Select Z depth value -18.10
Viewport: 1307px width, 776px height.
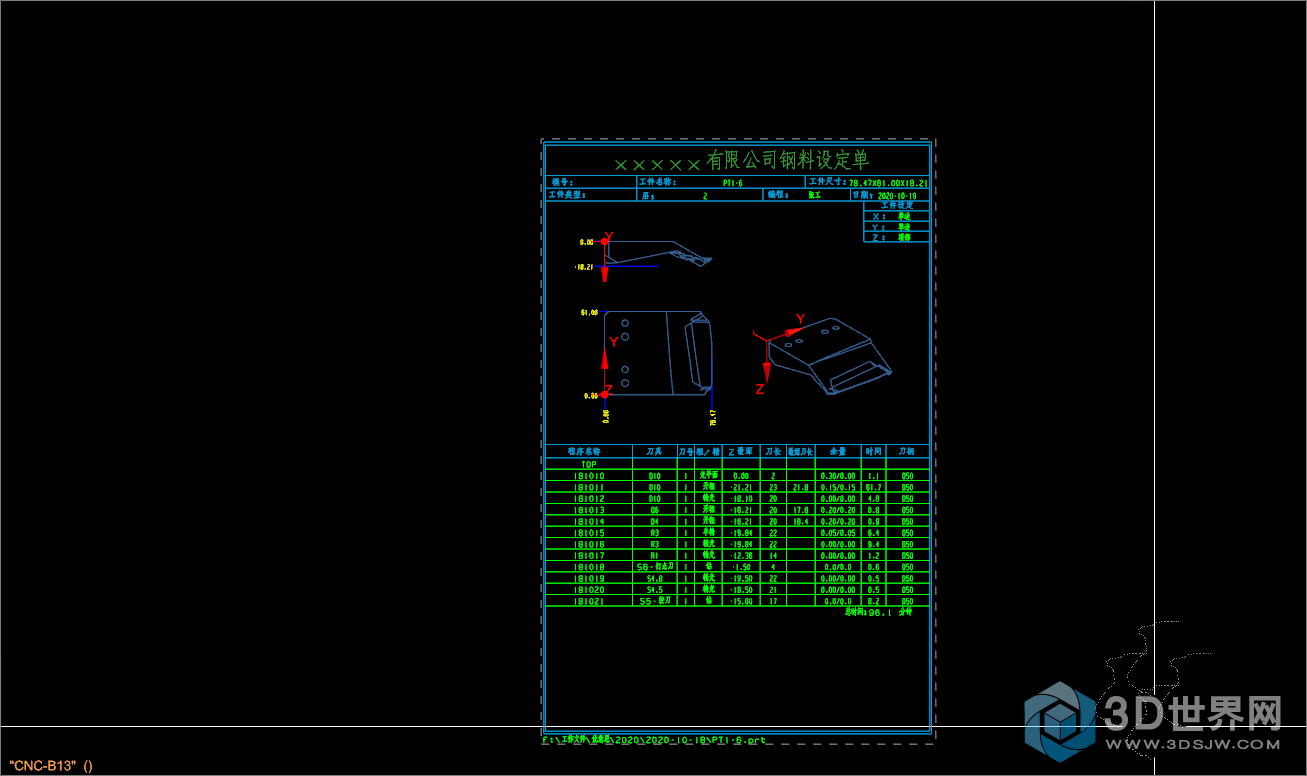pos(740,498)
